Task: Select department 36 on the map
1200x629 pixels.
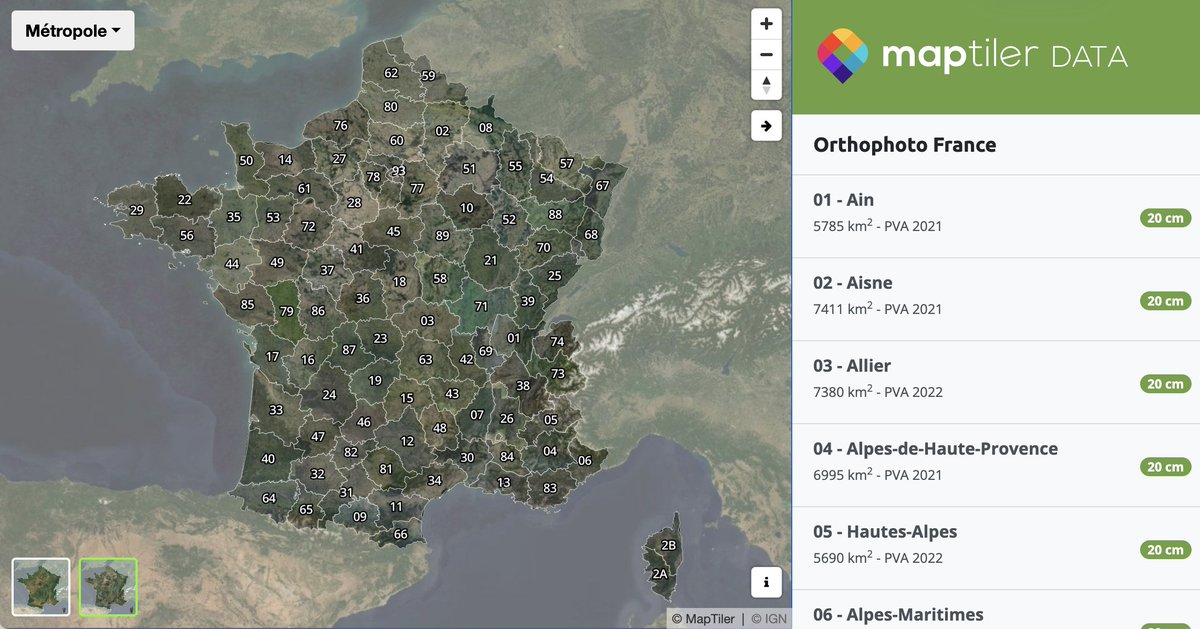Action: tap(362, 299)
